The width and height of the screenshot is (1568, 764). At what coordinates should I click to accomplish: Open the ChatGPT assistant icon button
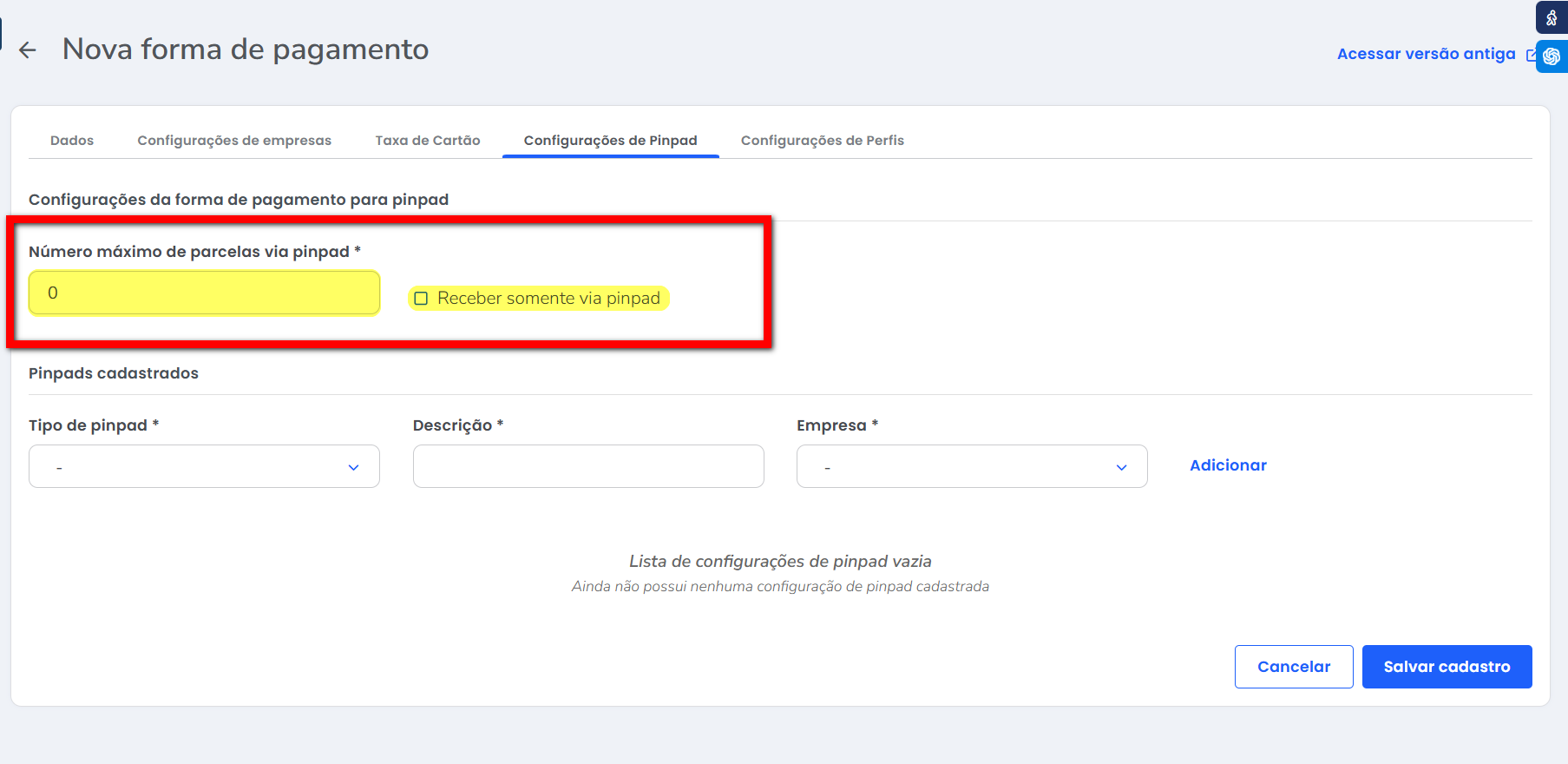tap(1552, 56)
